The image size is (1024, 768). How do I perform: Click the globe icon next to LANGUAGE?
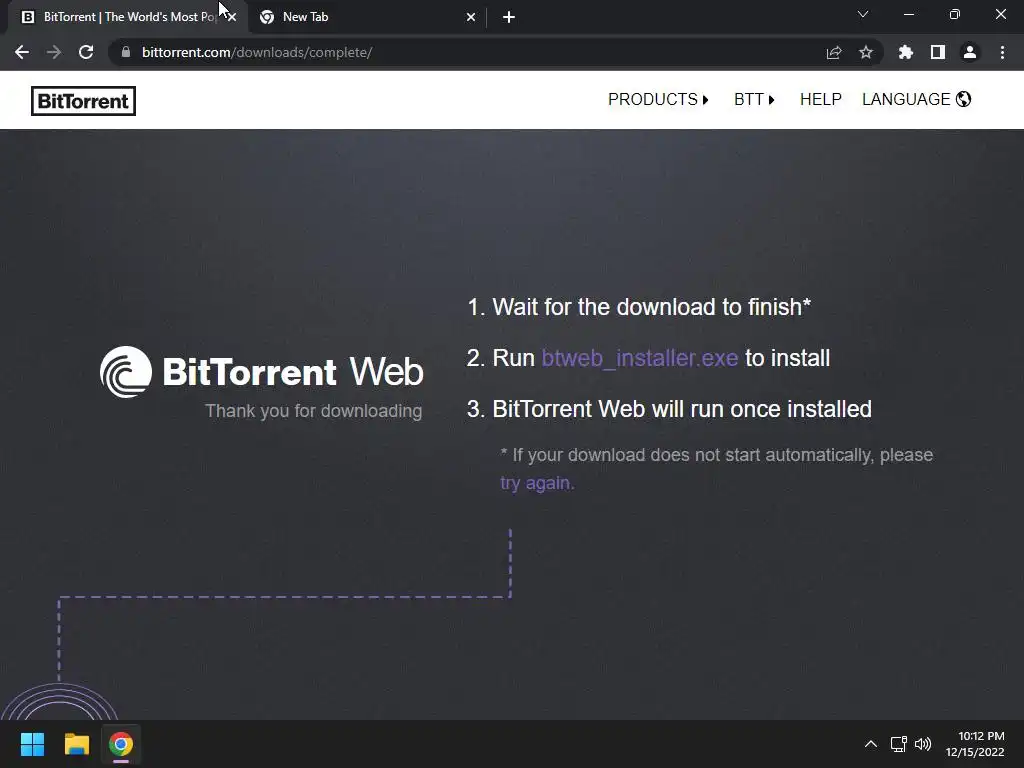(963, 99)
